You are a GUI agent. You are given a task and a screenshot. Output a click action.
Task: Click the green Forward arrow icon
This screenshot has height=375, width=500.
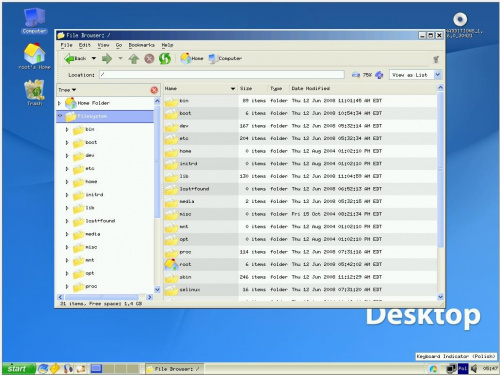coord(107,59)
